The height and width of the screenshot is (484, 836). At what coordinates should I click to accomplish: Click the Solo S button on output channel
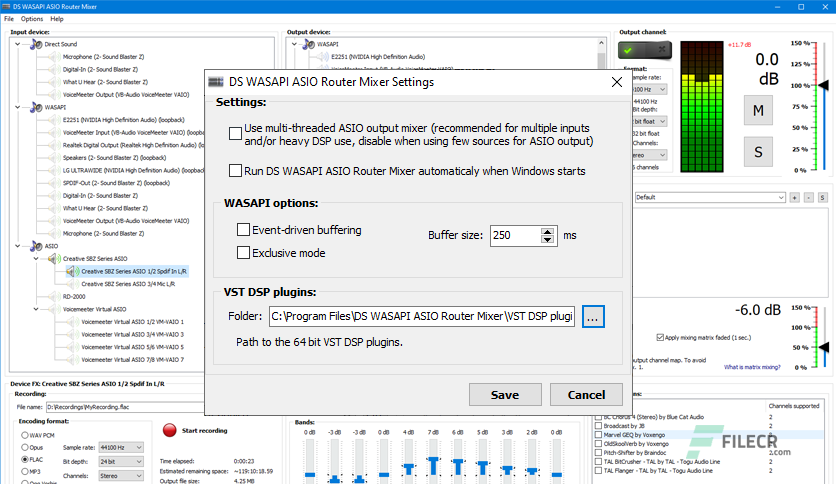point(758,152)
